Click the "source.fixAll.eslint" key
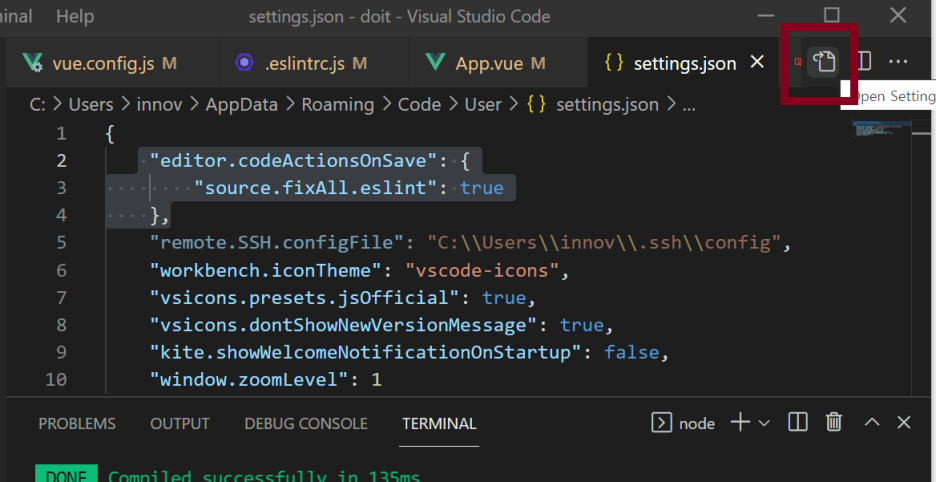 tap(316, 188)
